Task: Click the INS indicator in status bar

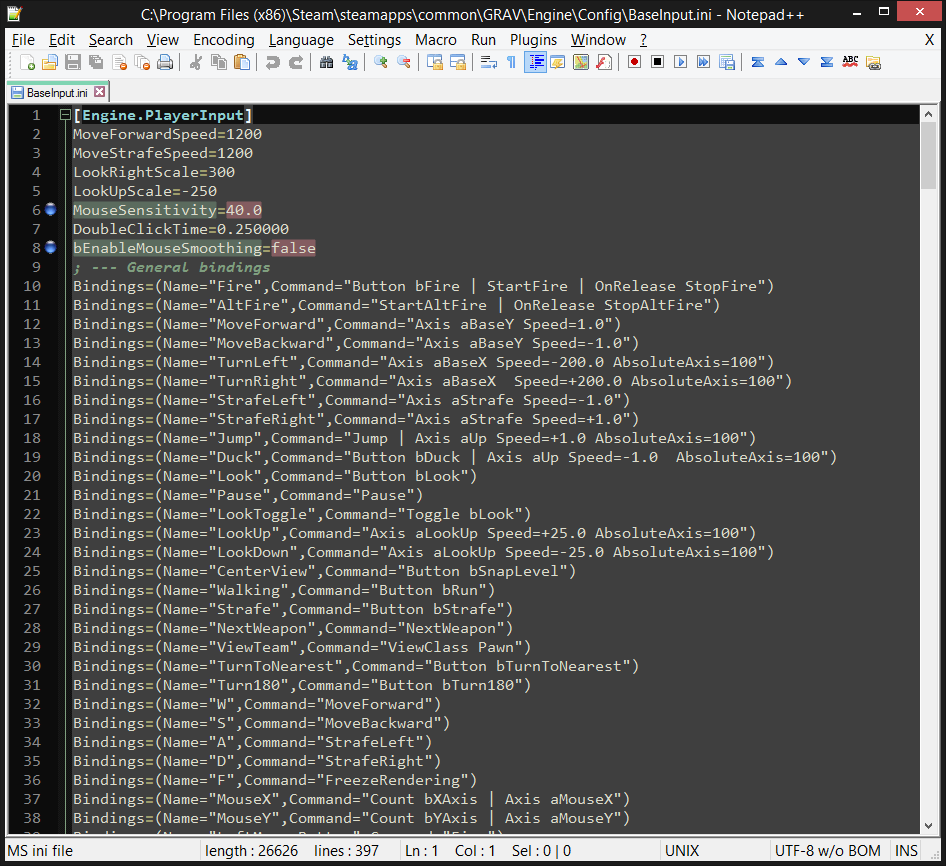Action: (906, 850)
